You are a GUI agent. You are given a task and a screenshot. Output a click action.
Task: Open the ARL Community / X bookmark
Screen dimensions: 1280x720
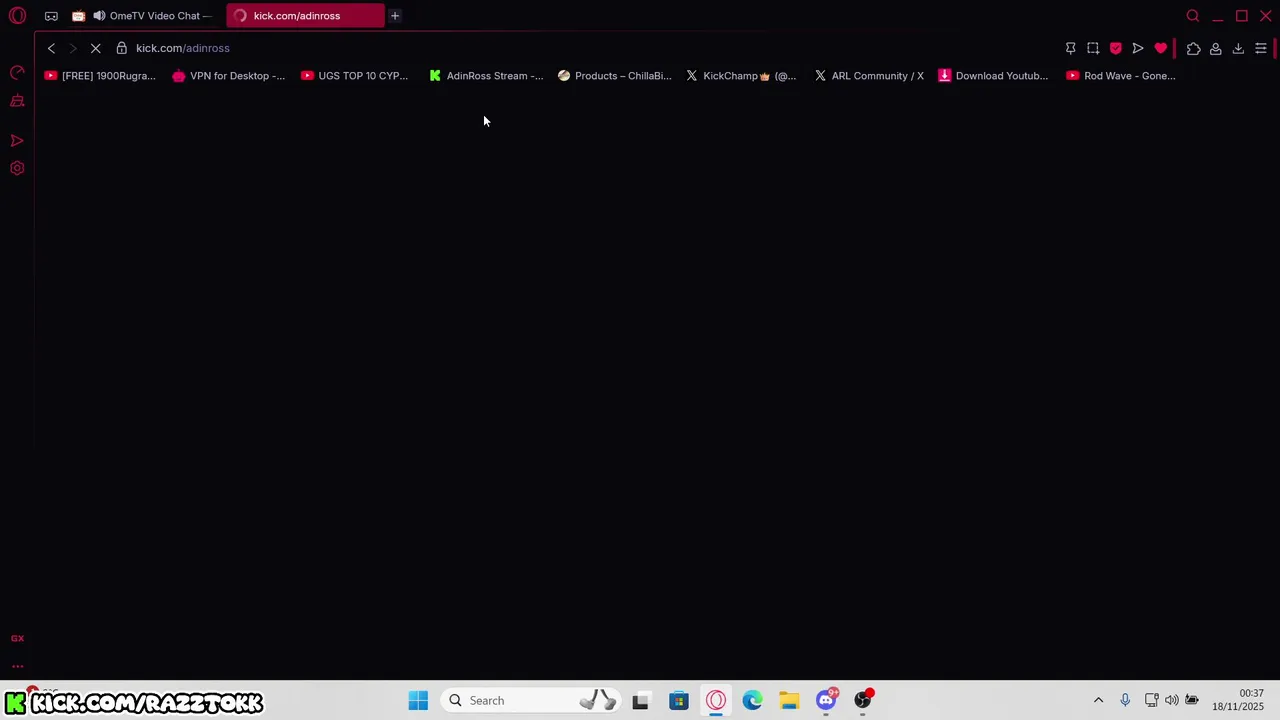pyautogui.click(x=869, y=76)
